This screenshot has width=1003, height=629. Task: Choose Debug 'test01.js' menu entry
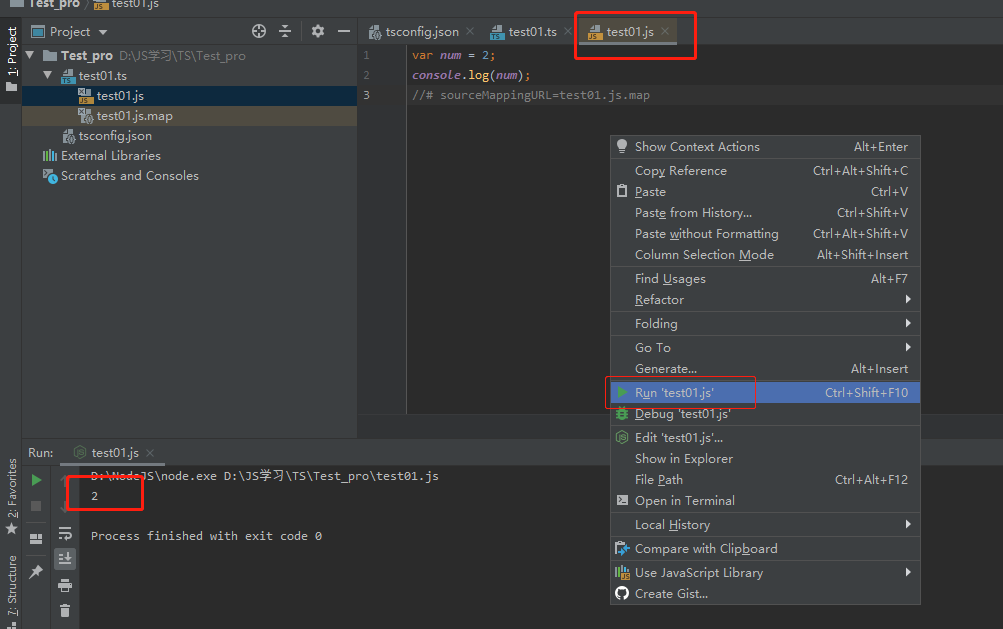click(x=765, y=414)
